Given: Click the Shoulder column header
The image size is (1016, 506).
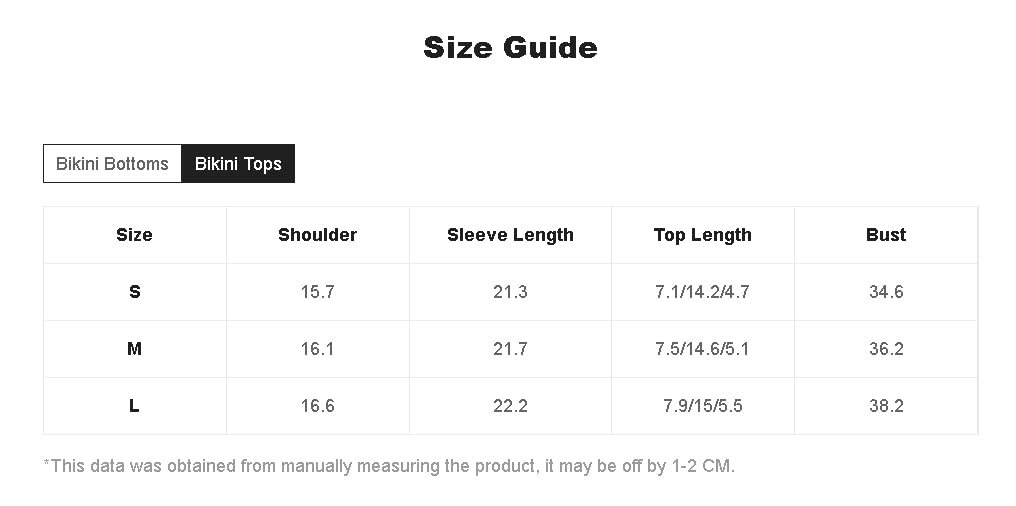Looking at the screenshot, I should (317, 235).
